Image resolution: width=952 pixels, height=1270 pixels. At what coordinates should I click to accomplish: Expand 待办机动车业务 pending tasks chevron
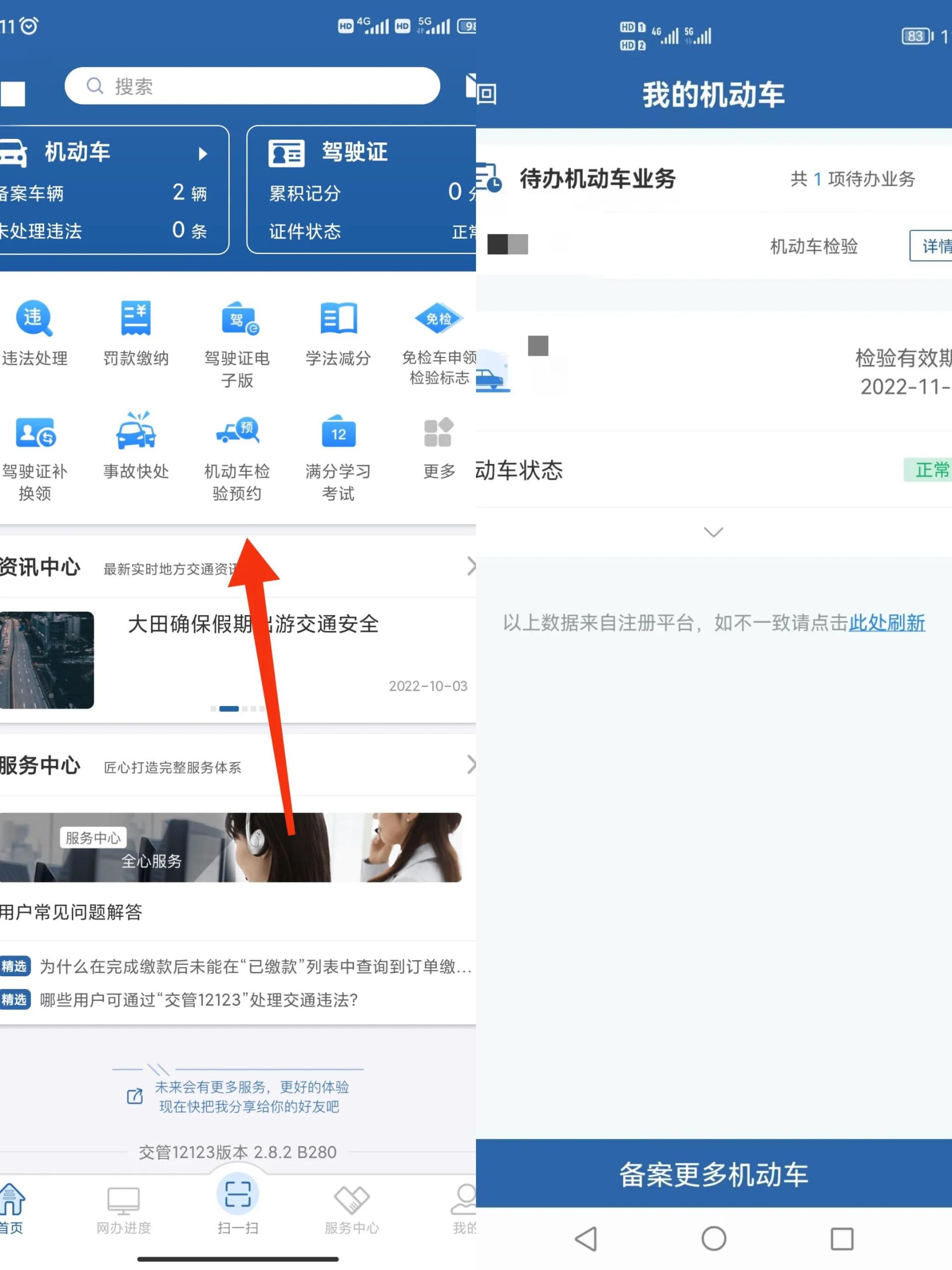tap(714, 530)
